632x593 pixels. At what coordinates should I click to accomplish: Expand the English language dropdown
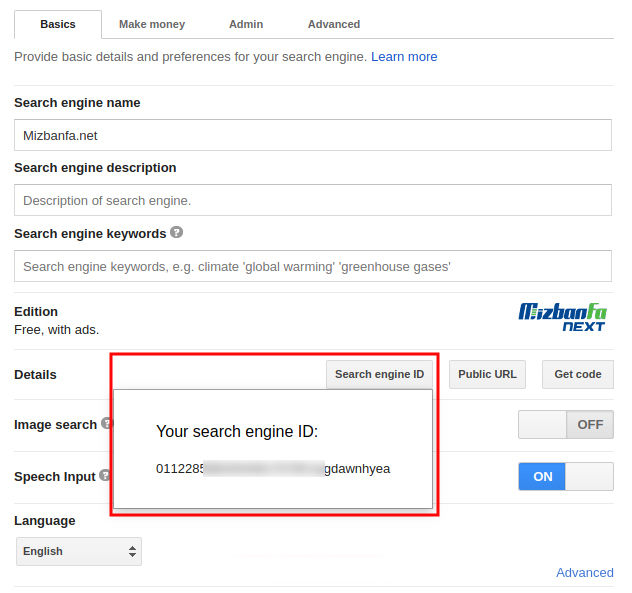point(79,551)
